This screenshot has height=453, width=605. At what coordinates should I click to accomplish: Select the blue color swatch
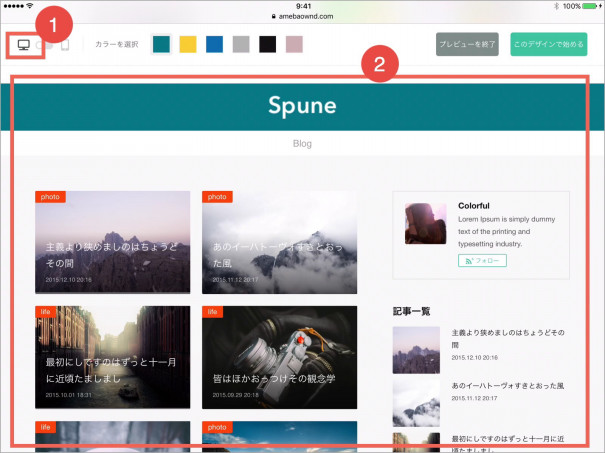[214, 44]
